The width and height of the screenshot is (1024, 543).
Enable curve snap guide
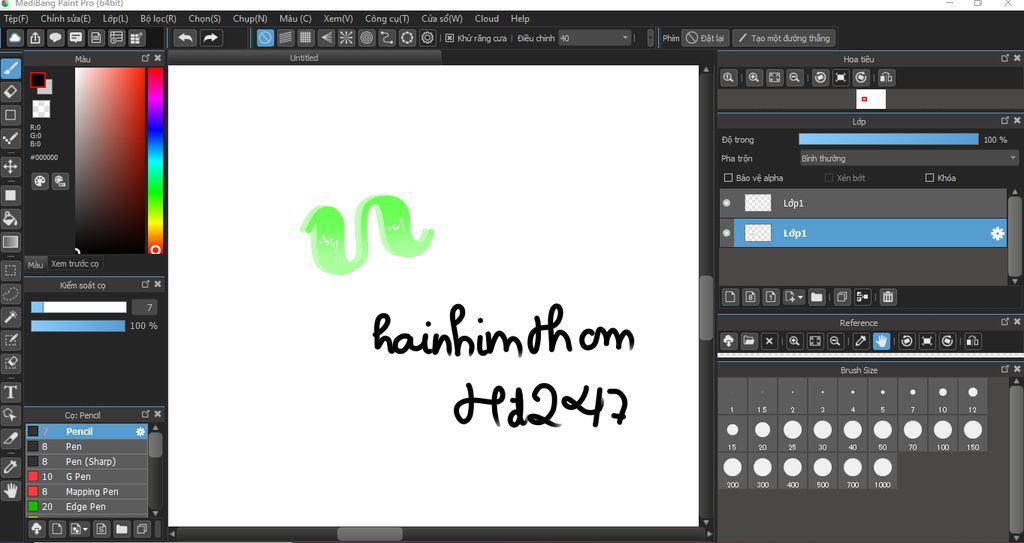tap(387, 38)
